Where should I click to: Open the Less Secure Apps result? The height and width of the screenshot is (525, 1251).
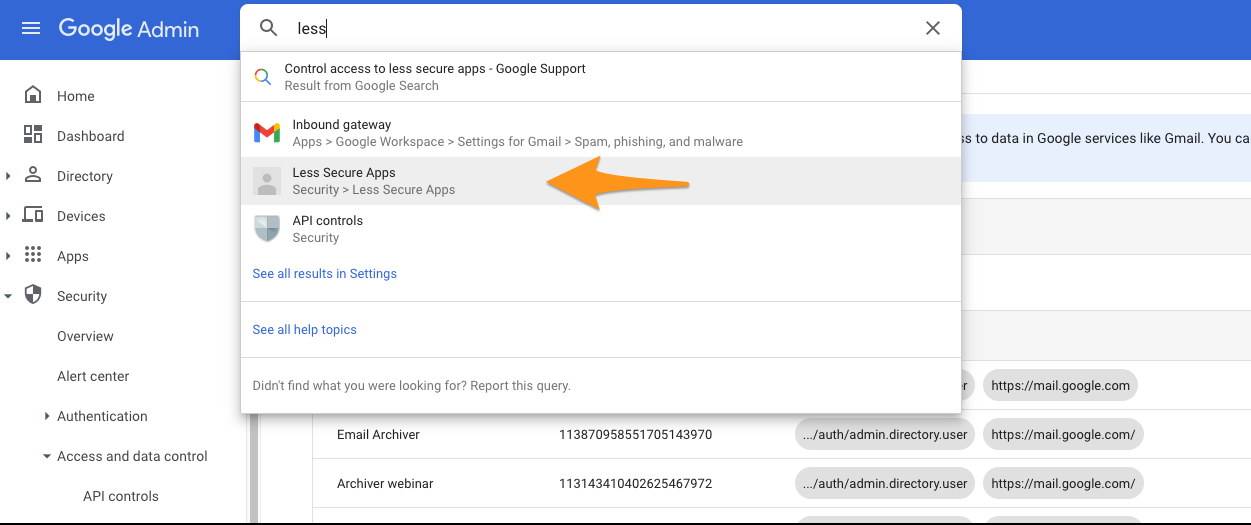point(601,181)
